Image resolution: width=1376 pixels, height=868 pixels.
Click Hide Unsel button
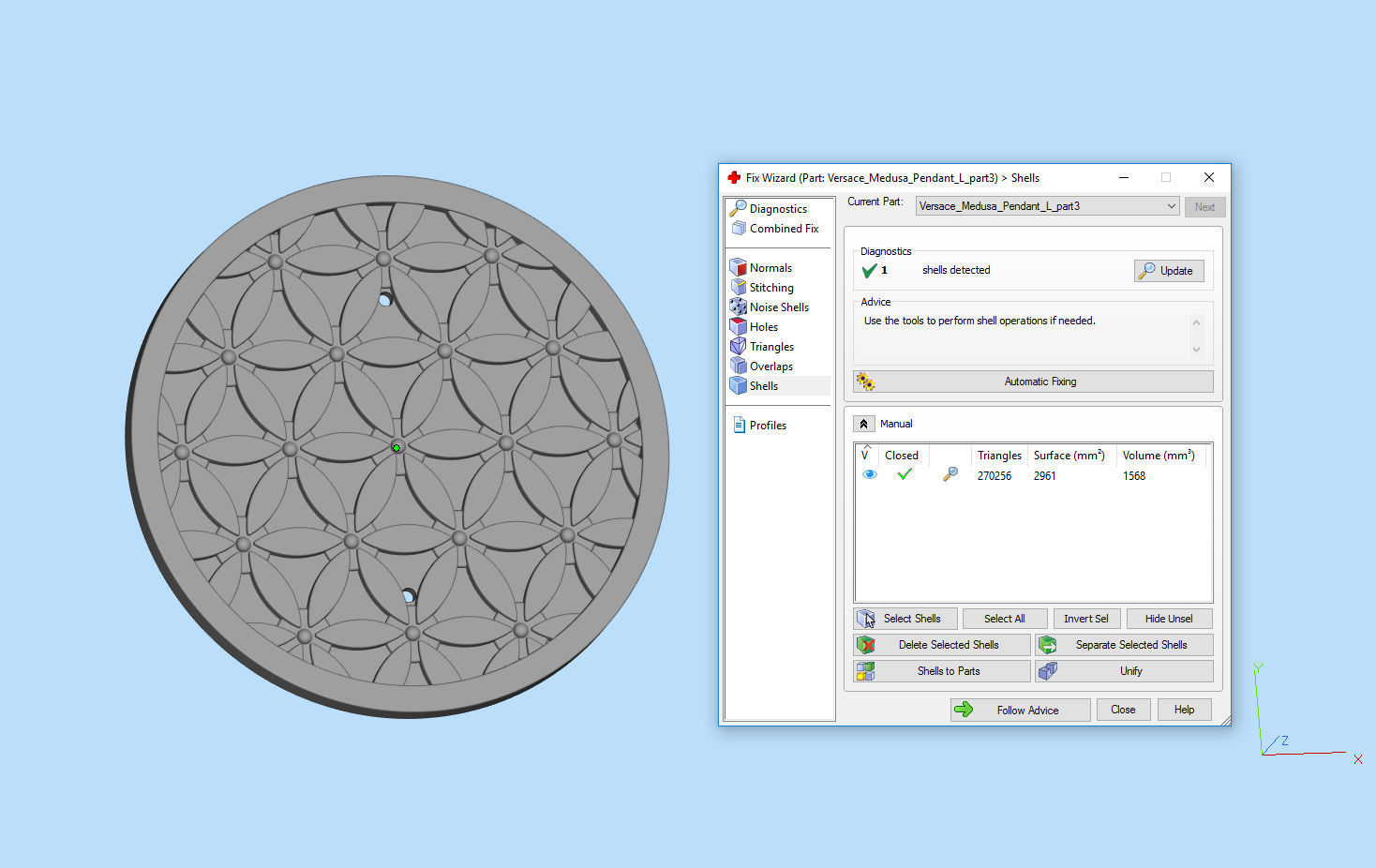(x=1170, y=619)
